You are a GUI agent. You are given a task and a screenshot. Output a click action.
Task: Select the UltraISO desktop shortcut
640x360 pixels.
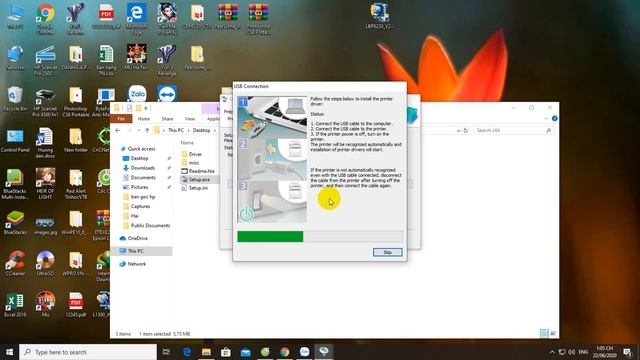click(x=45, y=263)
